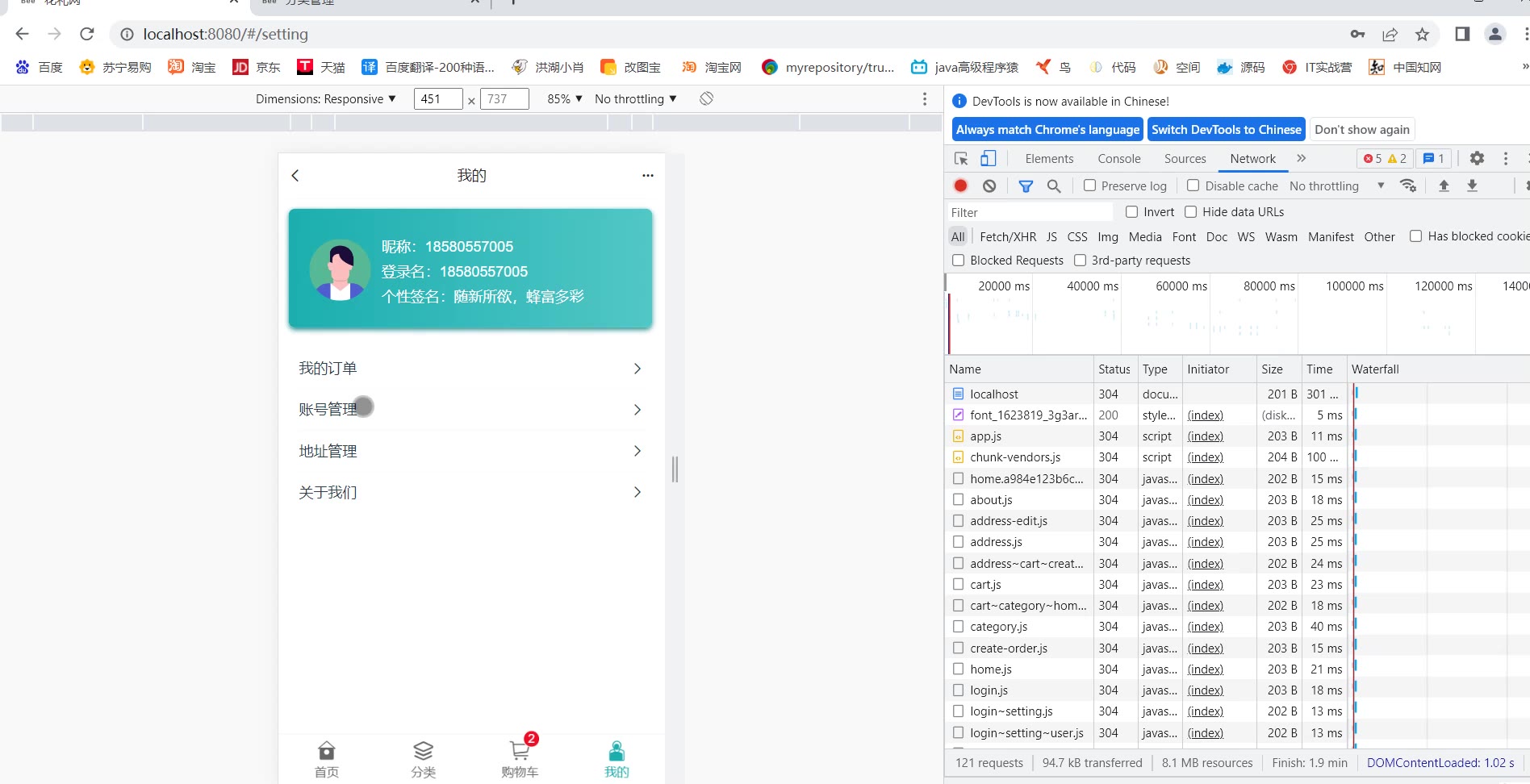Enable the Preserve log checkbox
The width and height of the screenshot is (1530, 784).
pos(1089,186)
